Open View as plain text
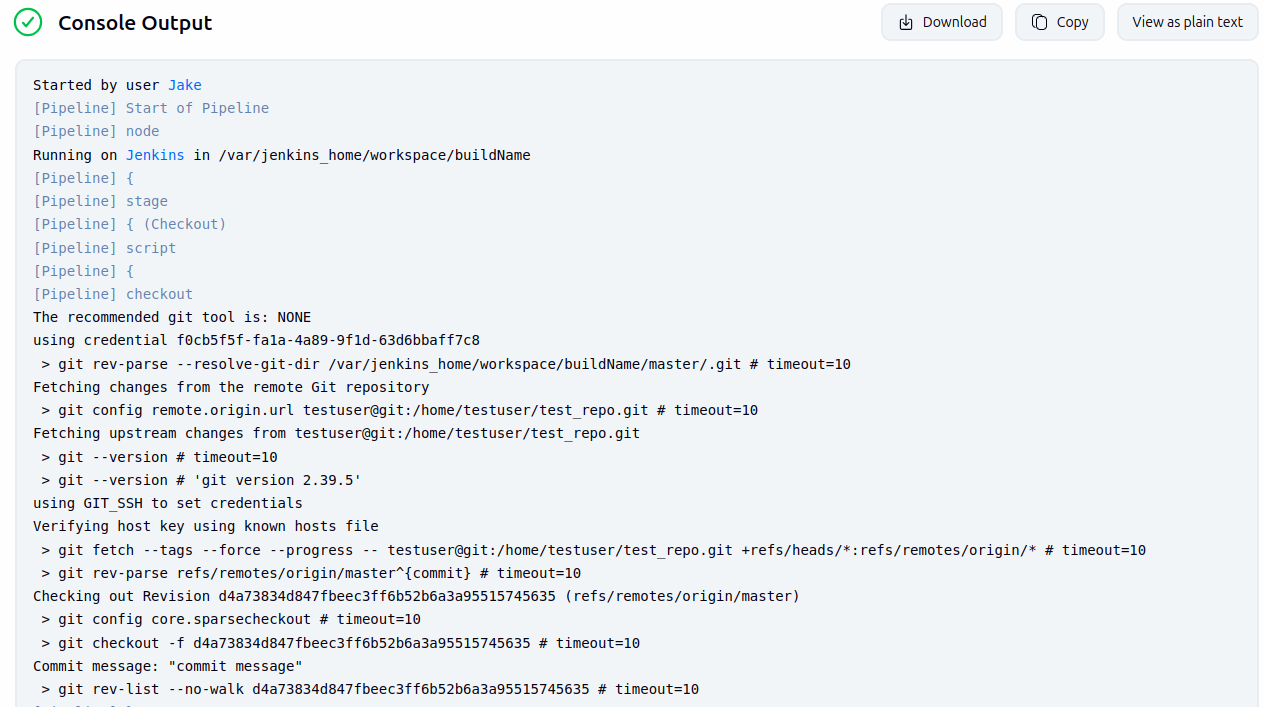Viewport: 1265px width, 707px height. [1187, 22]
